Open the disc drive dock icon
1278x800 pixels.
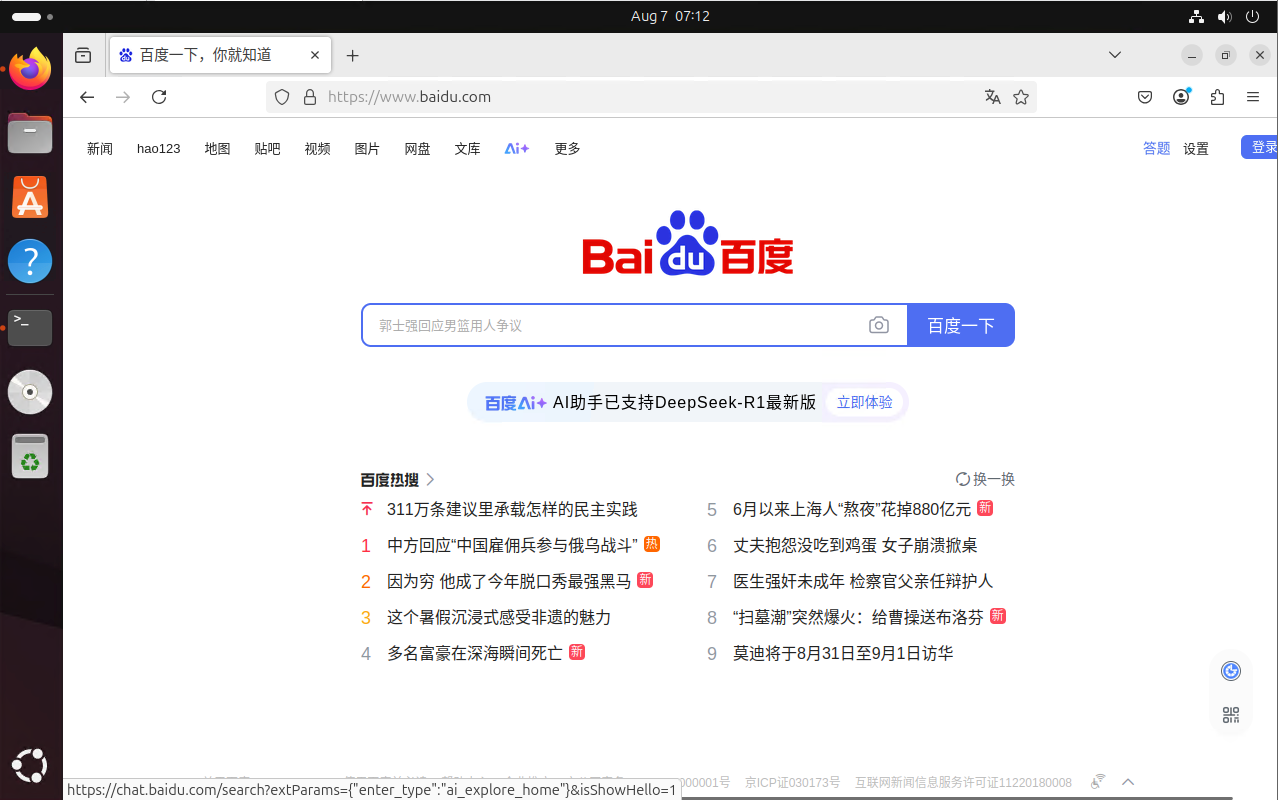click(x=30, y=392)
